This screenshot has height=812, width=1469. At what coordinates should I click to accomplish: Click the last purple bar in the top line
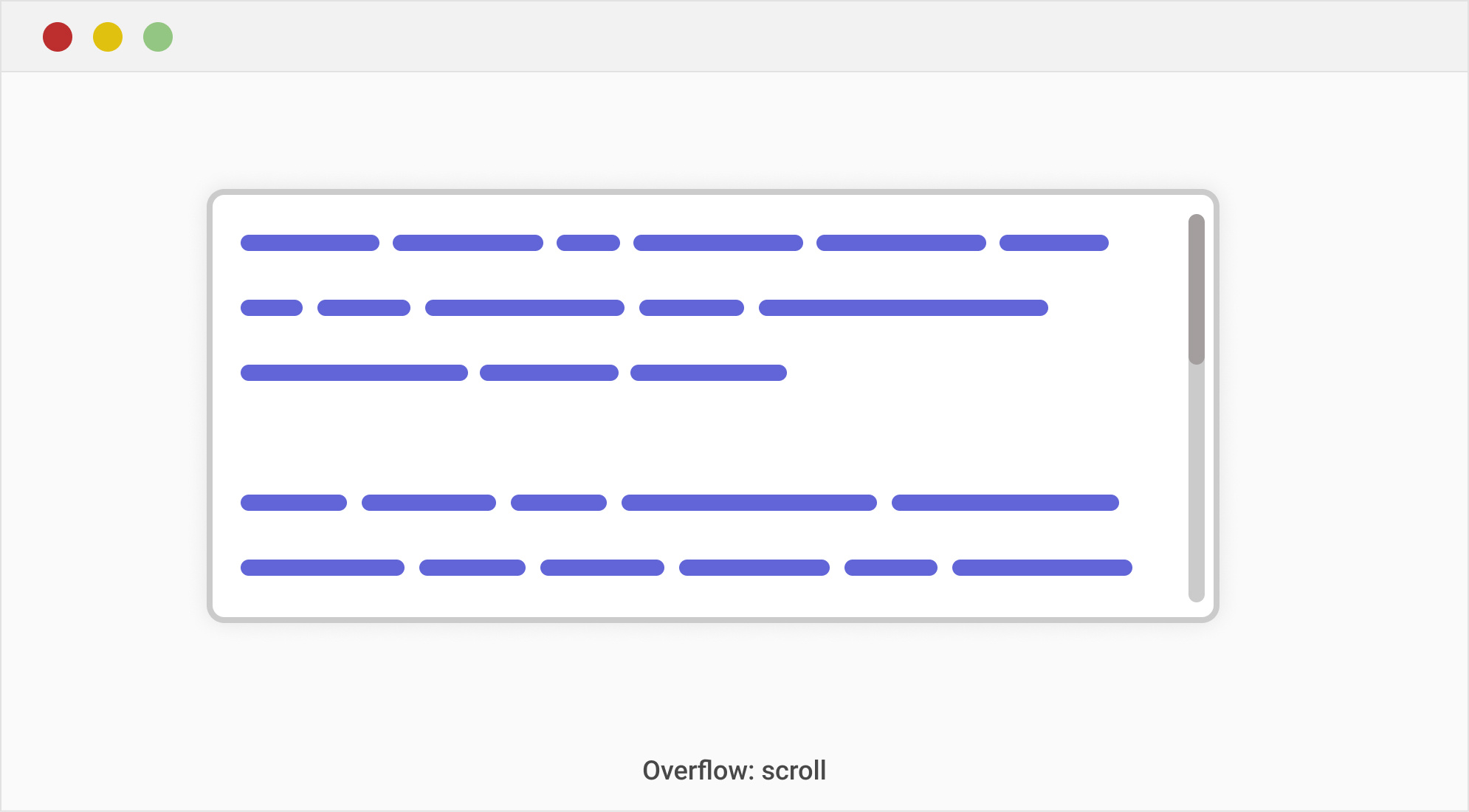[x=1053, y=243]
